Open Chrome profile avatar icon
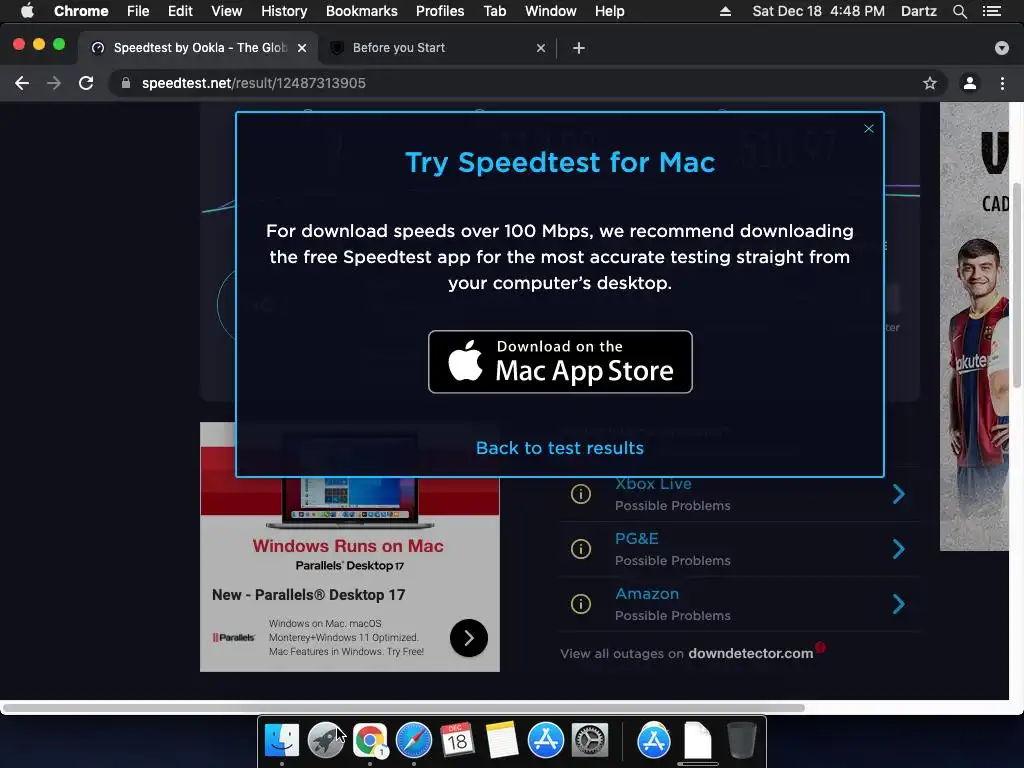This screenshot has height=768, width=1024. [x=969, y=83]
